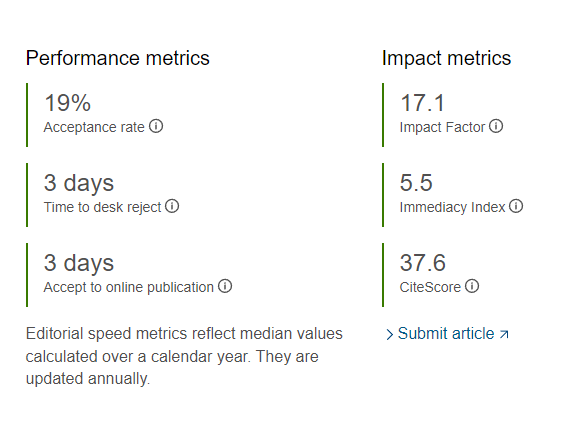Click the Time to desk reject label
Viewport: 573px width, 433px height.
coord(102,207)
